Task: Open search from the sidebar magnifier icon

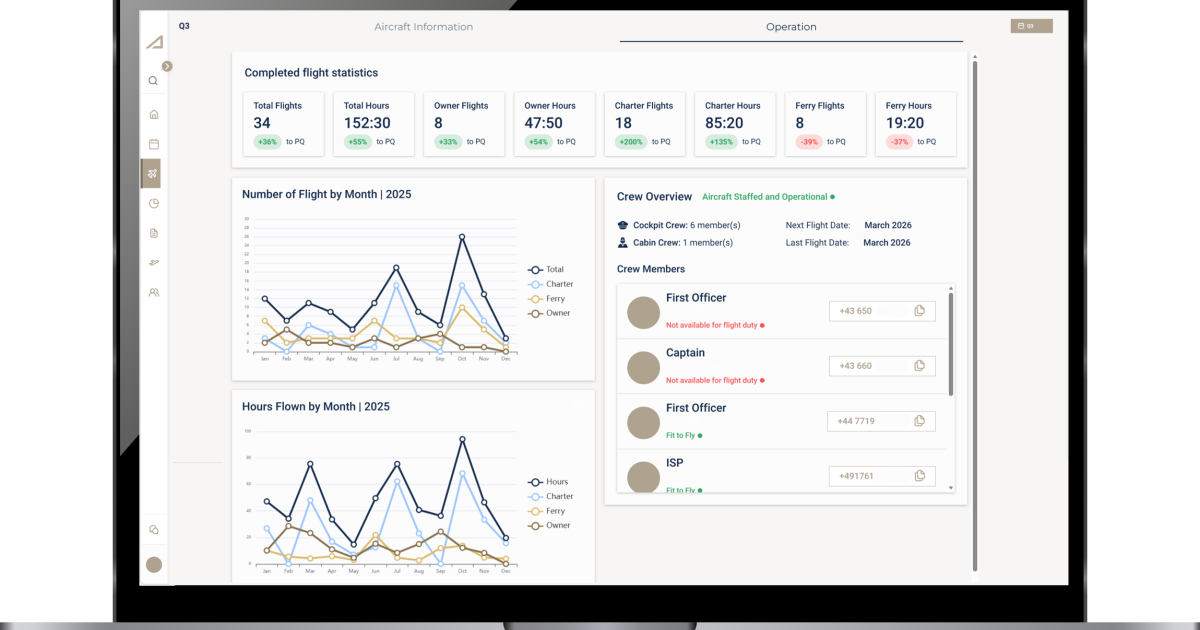Action: (x=153, y=81)
